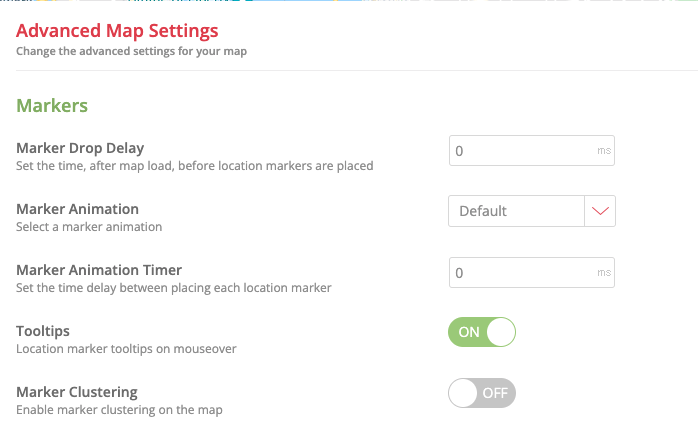Click into the Marker Animation Timer field

520,272
